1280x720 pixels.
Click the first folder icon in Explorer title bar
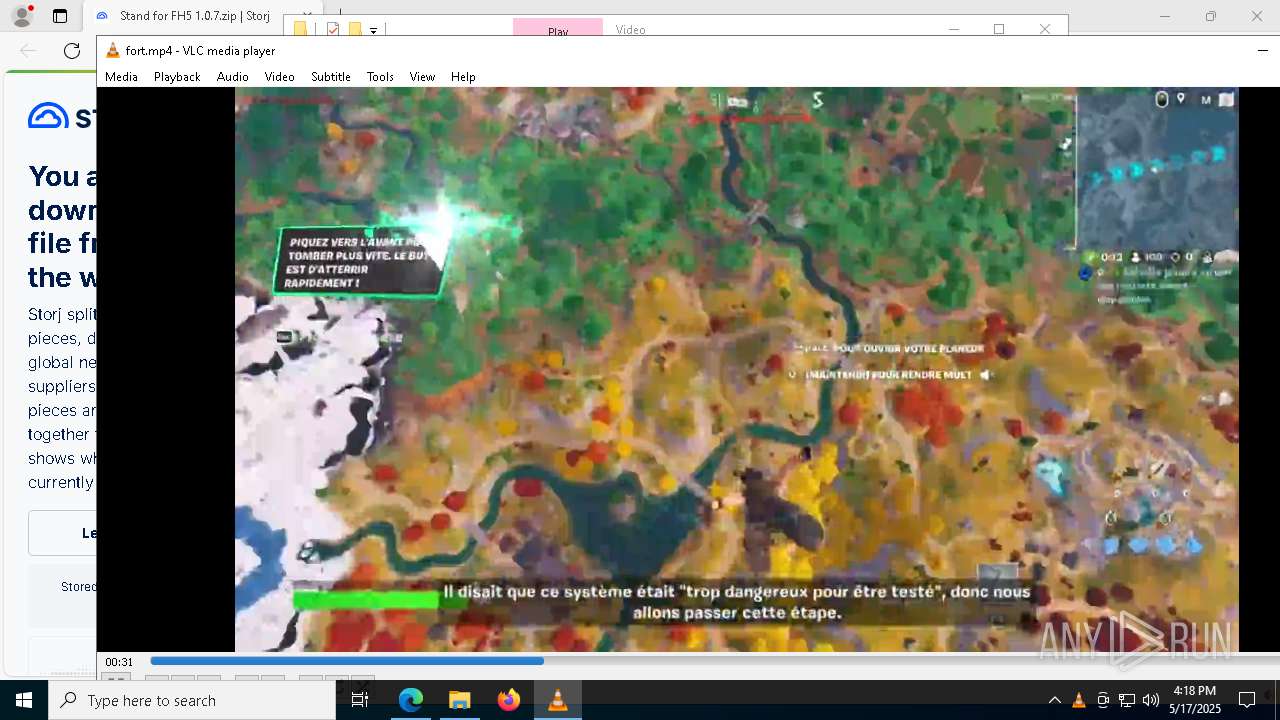300,29
